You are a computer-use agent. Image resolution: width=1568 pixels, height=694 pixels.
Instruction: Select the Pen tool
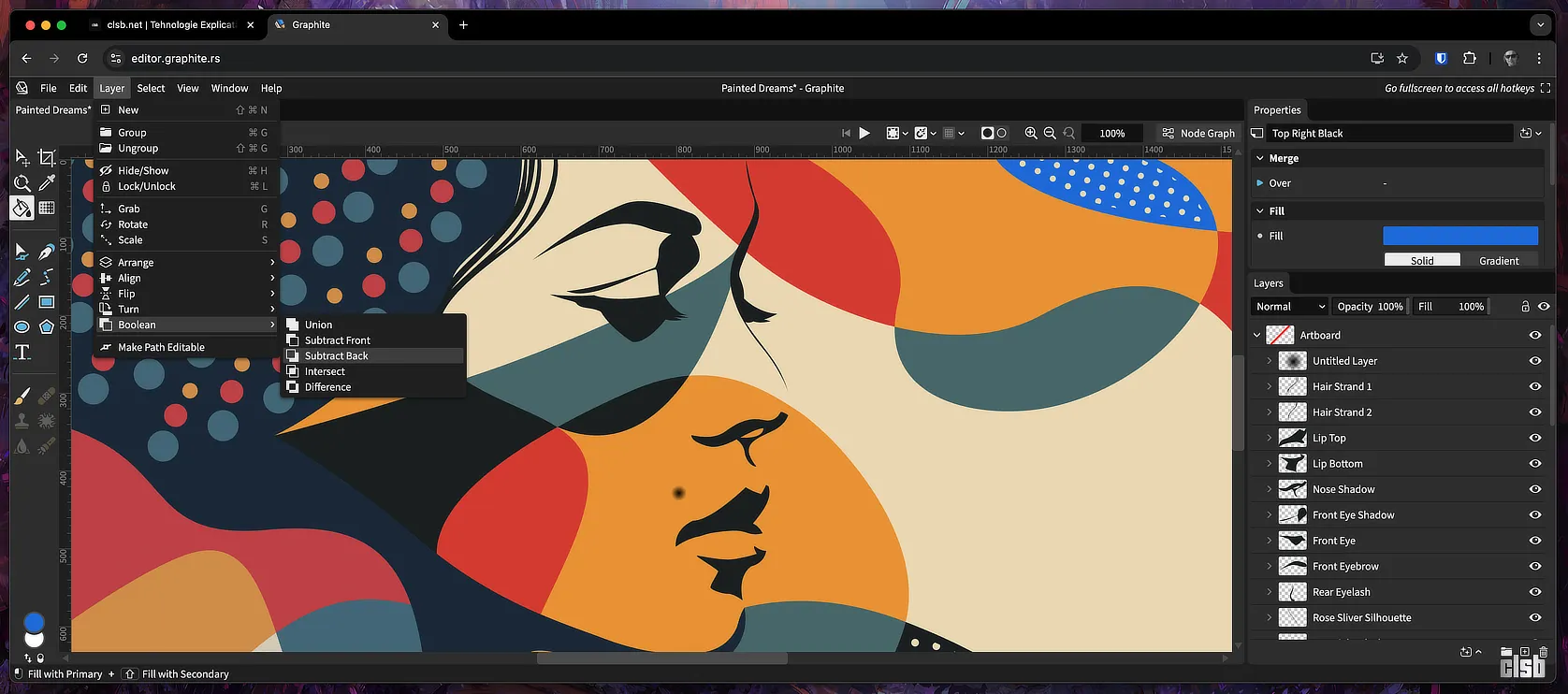pyautogui.click(x=47, y=252)
